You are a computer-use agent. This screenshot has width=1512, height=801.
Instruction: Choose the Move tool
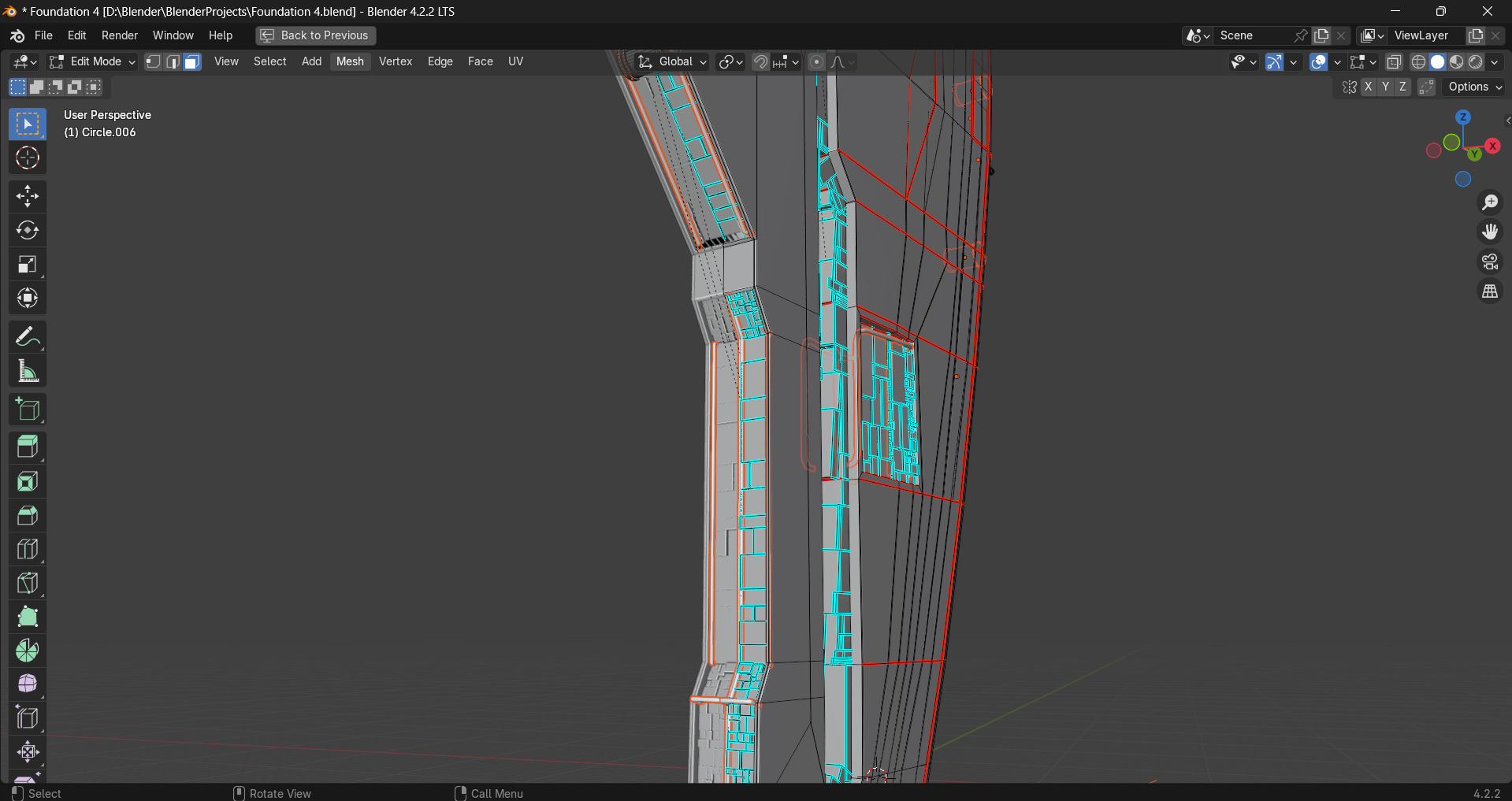click(x=28, y=197)
